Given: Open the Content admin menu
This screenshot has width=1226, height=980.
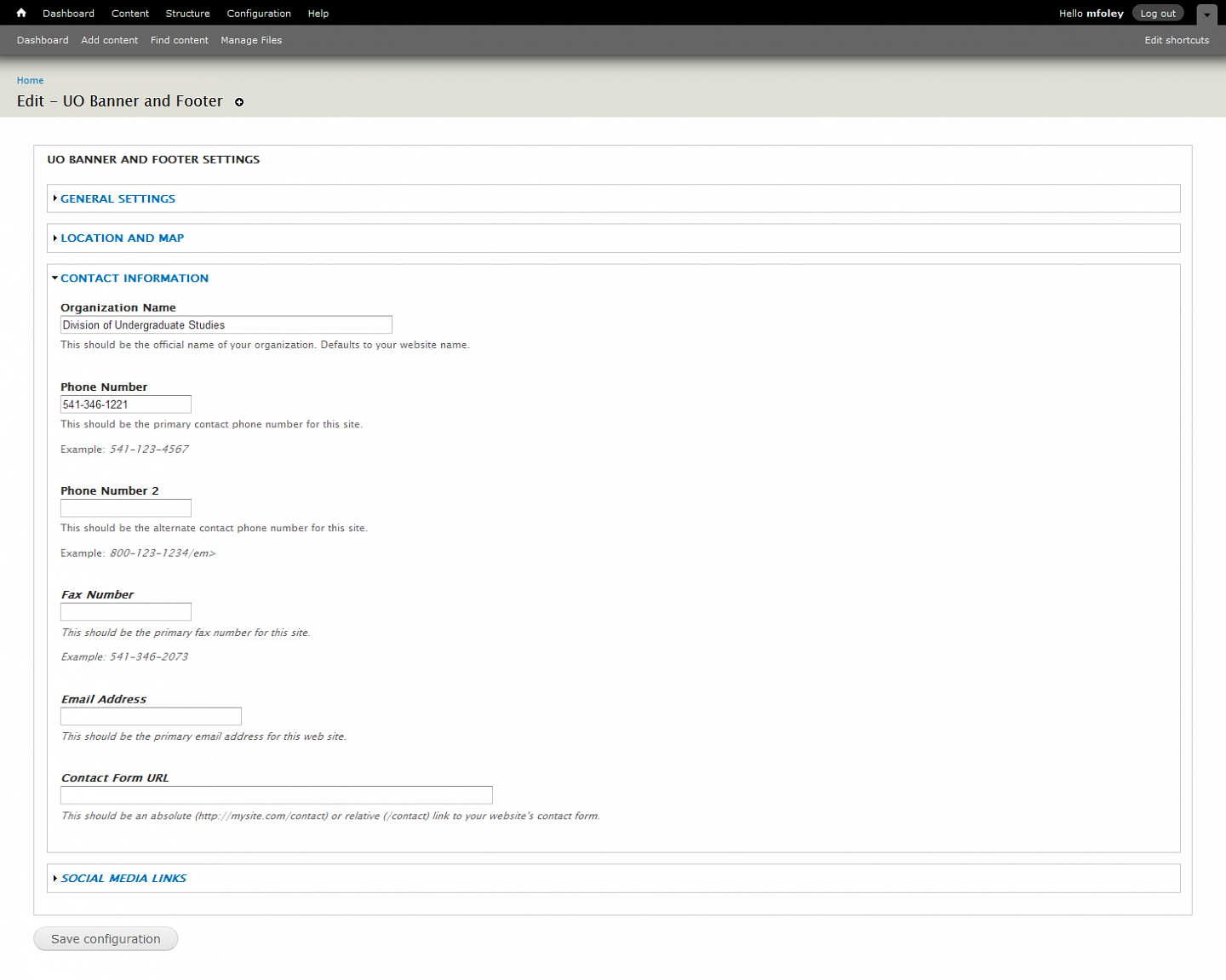Looking at the screenshot, I should pos(130,14).
